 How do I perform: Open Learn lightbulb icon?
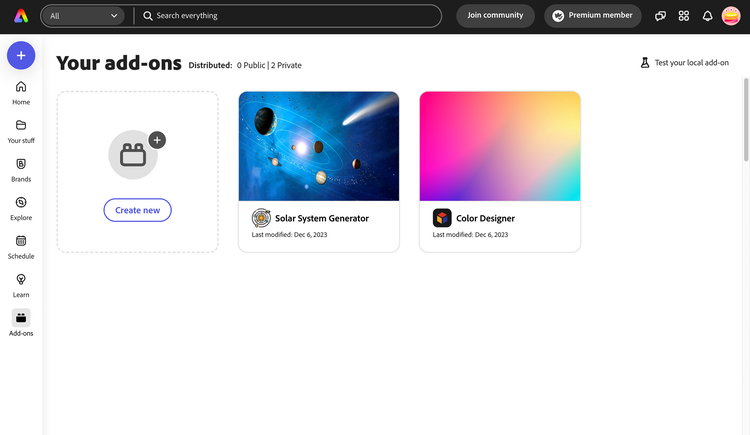tap(21, 279)
